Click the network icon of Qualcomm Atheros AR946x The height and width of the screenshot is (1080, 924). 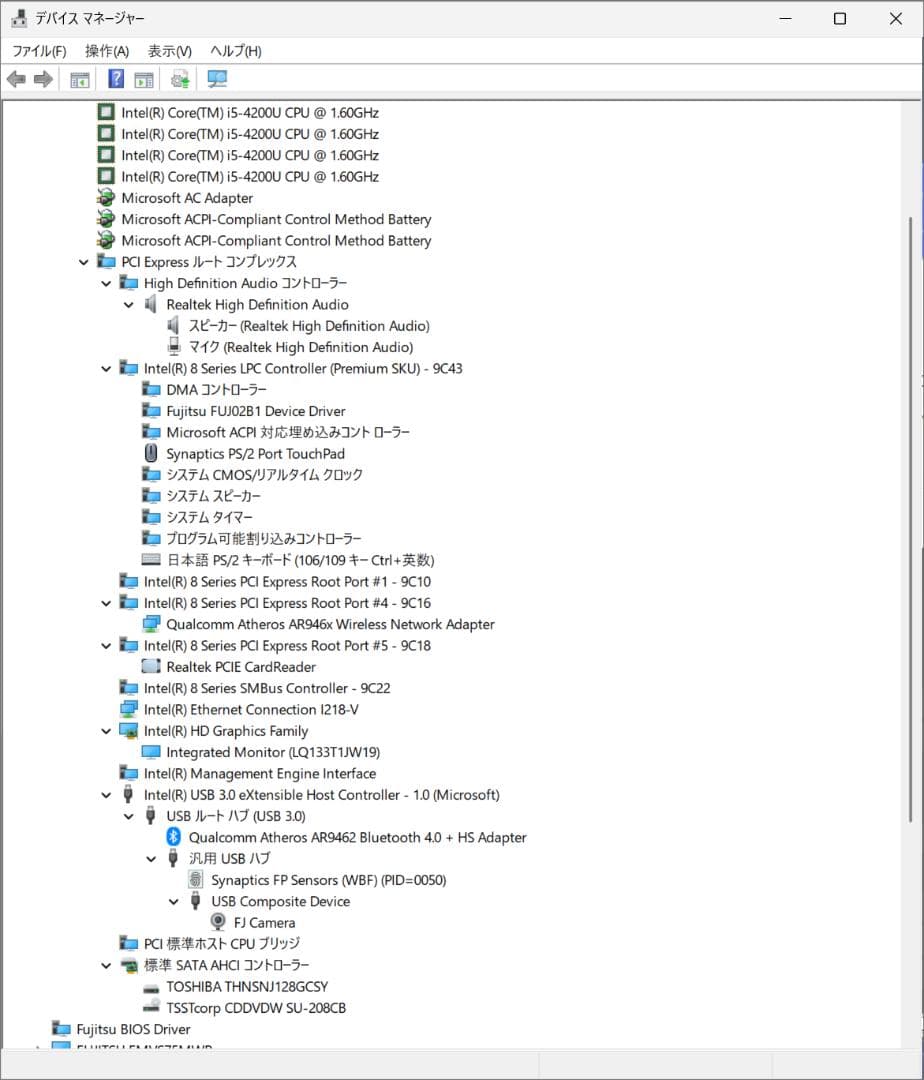click(x=151, y=624)
